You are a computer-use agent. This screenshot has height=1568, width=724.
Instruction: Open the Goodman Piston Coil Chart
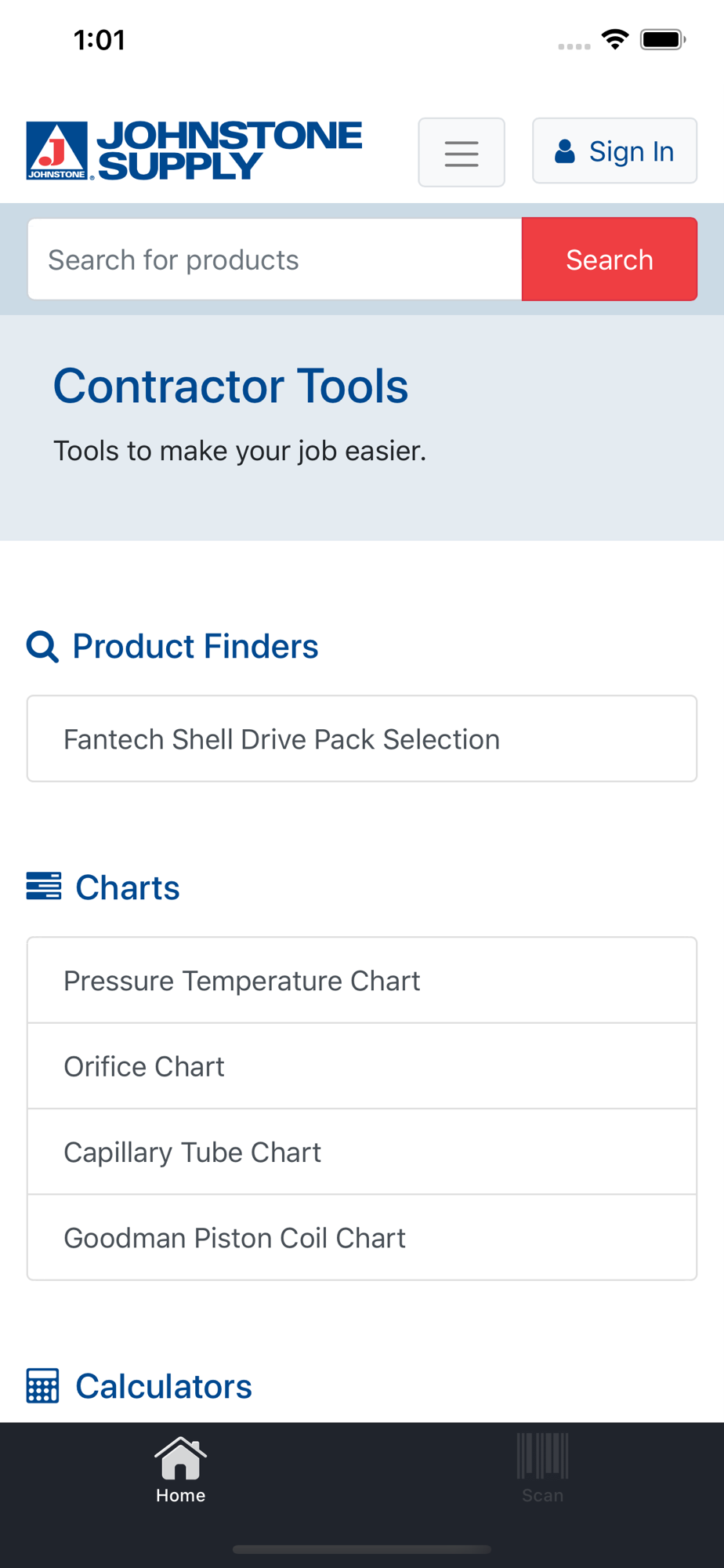[361, 1237]
